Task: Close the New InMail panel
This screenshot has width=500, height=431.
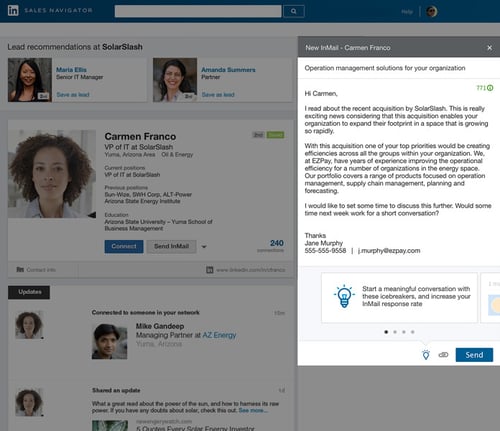Action: click(489, 48)
